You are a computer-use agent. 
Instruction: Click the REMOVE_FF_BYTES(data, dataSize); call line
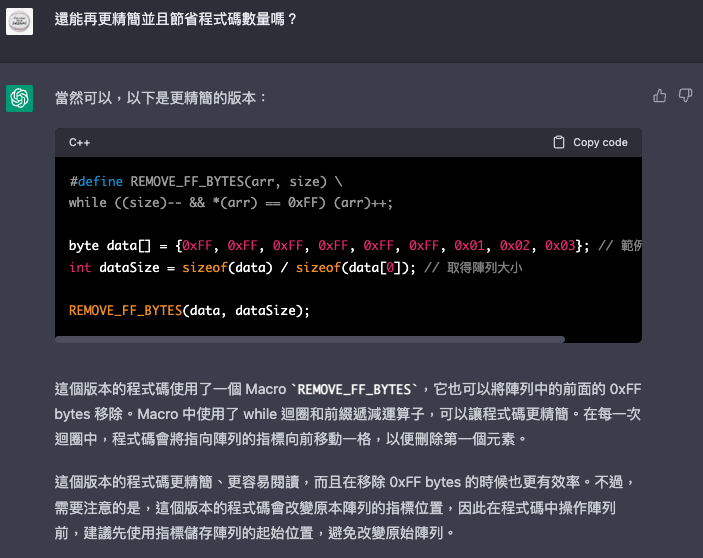click(x=189, y=311)
